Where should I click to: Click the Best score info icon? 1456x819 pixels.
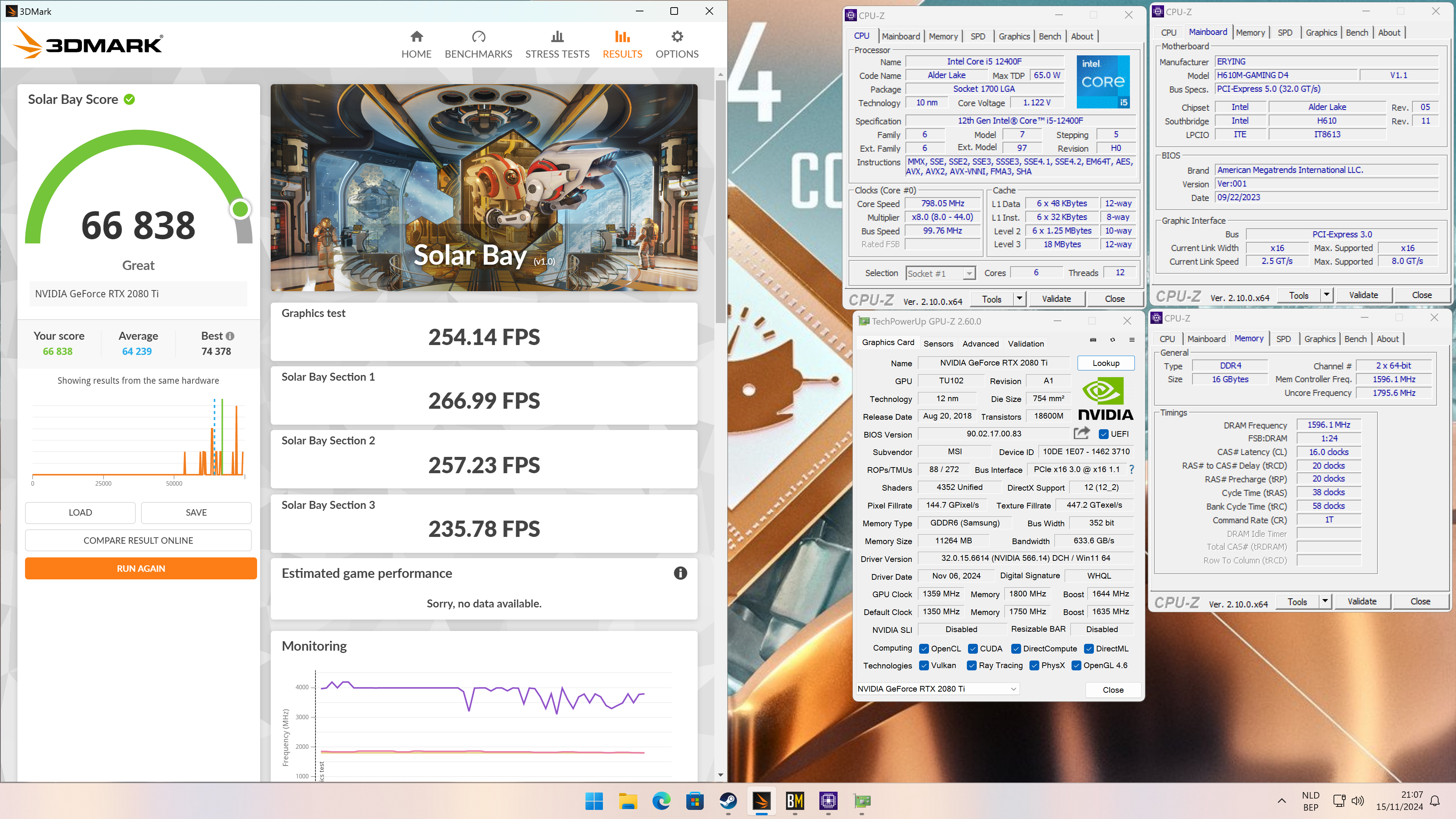tap(230, 336)
